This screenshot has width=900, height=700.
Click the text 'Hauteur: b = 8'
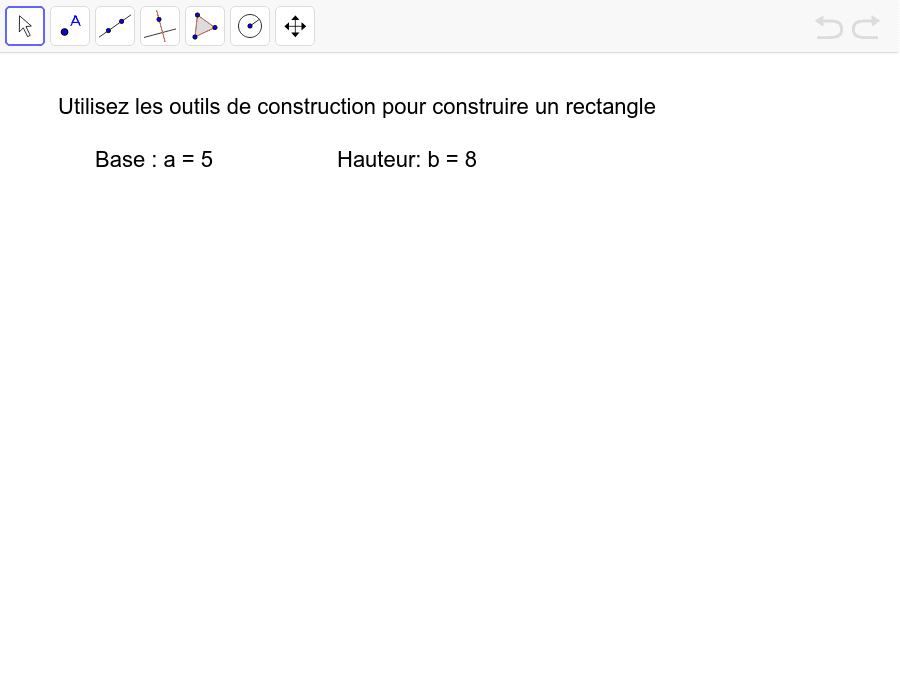(407, 160)
